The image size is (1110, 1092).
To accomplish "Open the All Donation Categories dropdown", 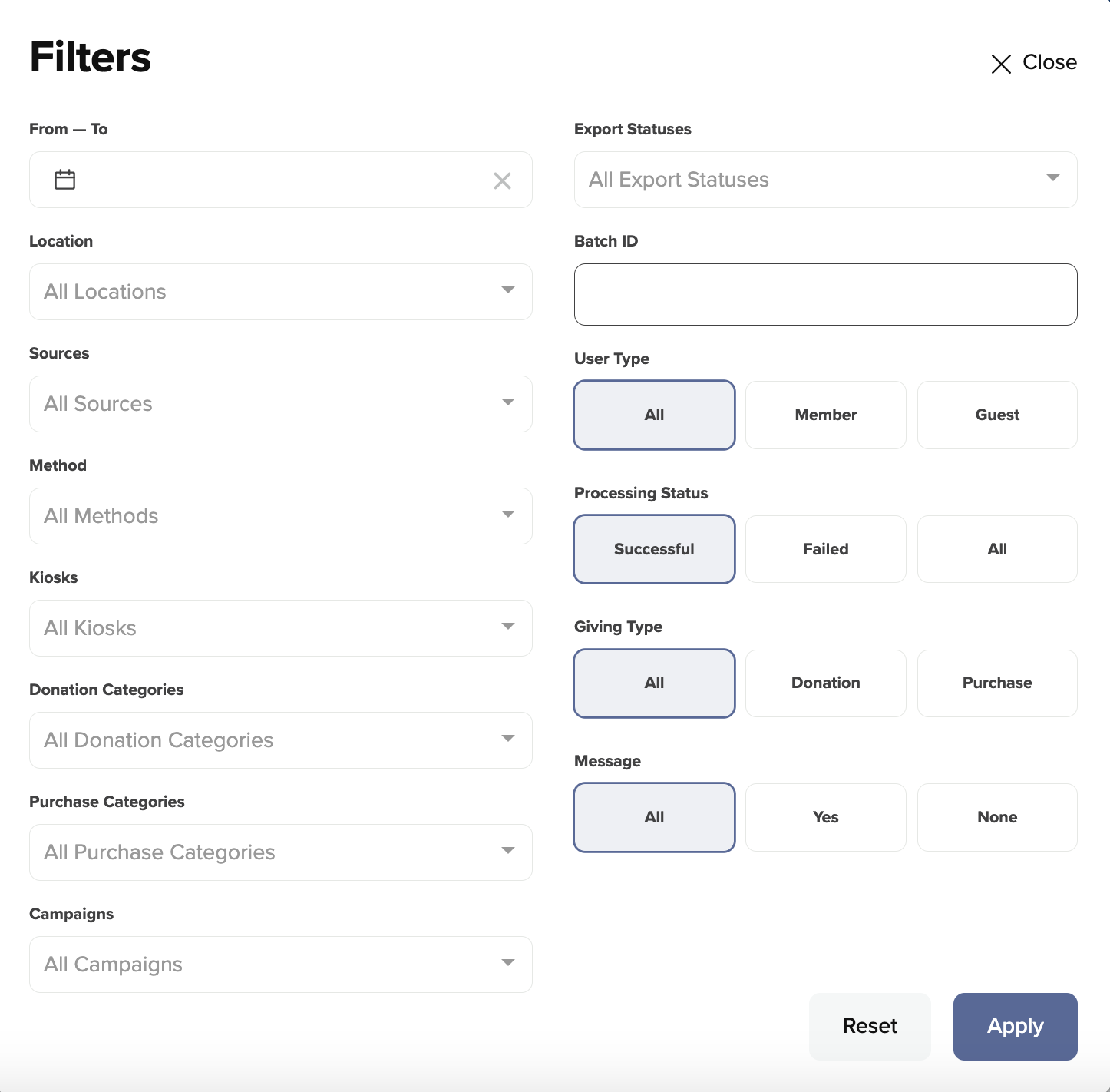I will 280,740.
